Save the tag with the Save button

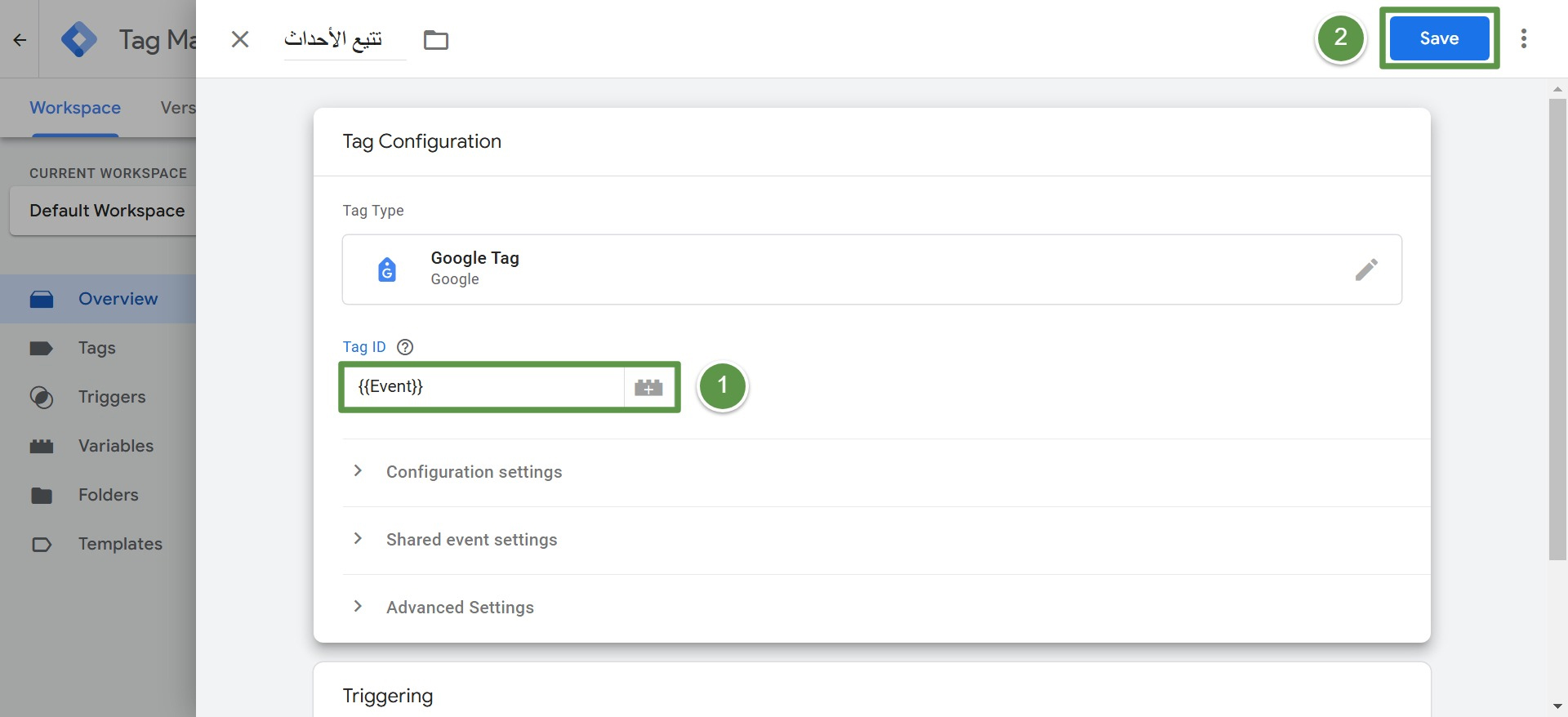[1439, 38]
